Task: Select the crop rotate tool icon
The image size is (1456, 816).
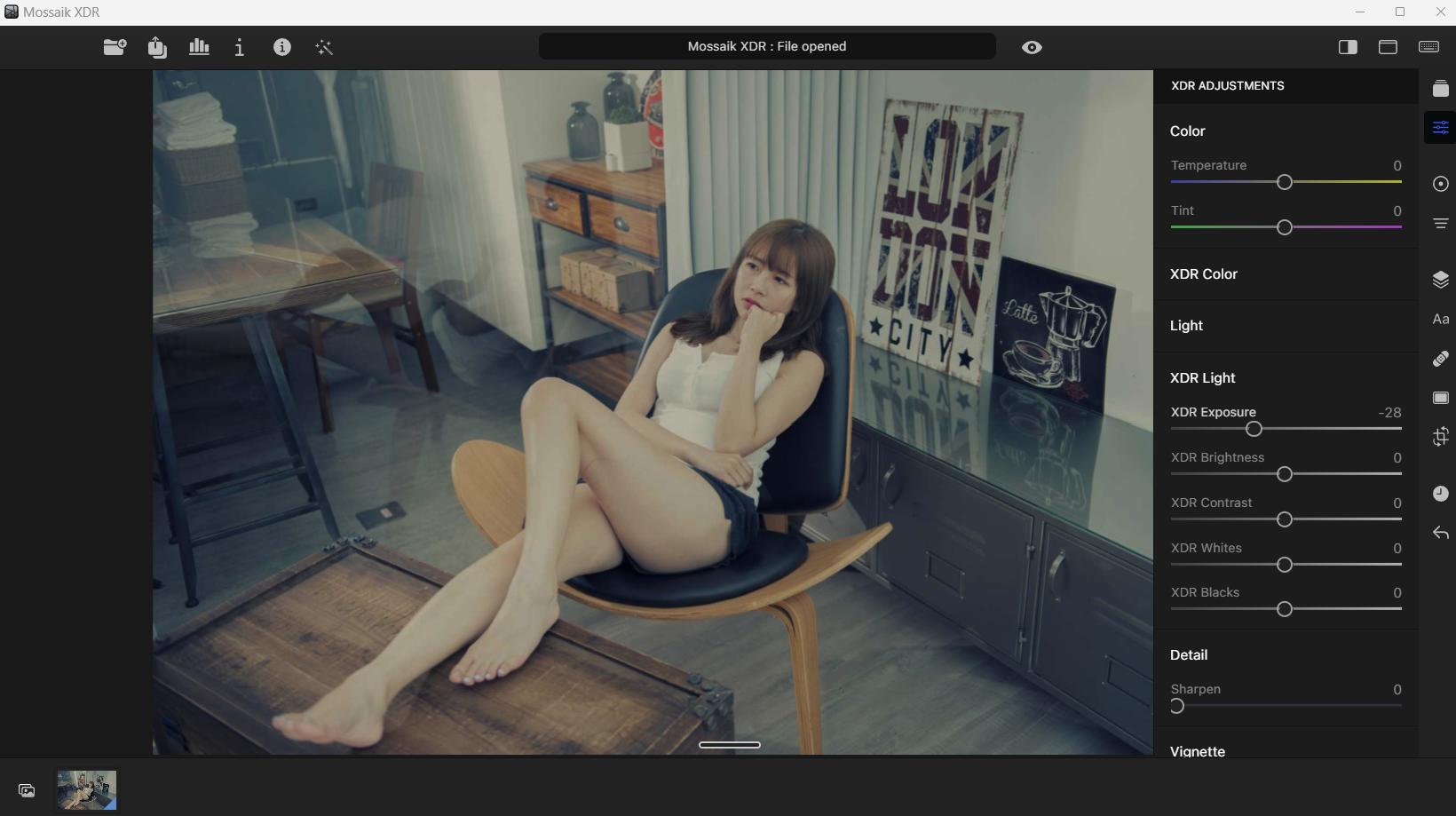Action: [1441, 437]
